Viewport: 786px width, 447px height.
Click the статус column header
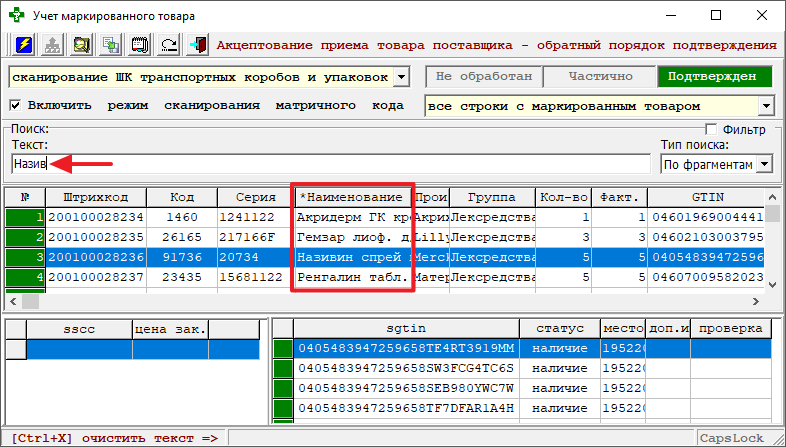click(x=560, y=329)
